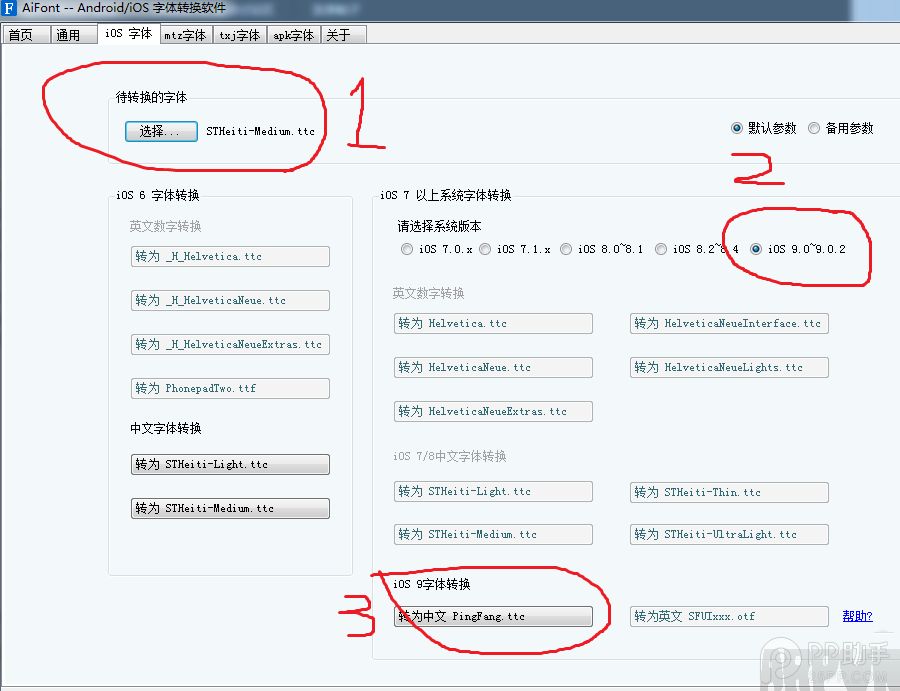Image resolution: width=900 pixels, height=691 pixels.
Task: Switch to the apk字体 tab
Action: [x=293, y=33]
